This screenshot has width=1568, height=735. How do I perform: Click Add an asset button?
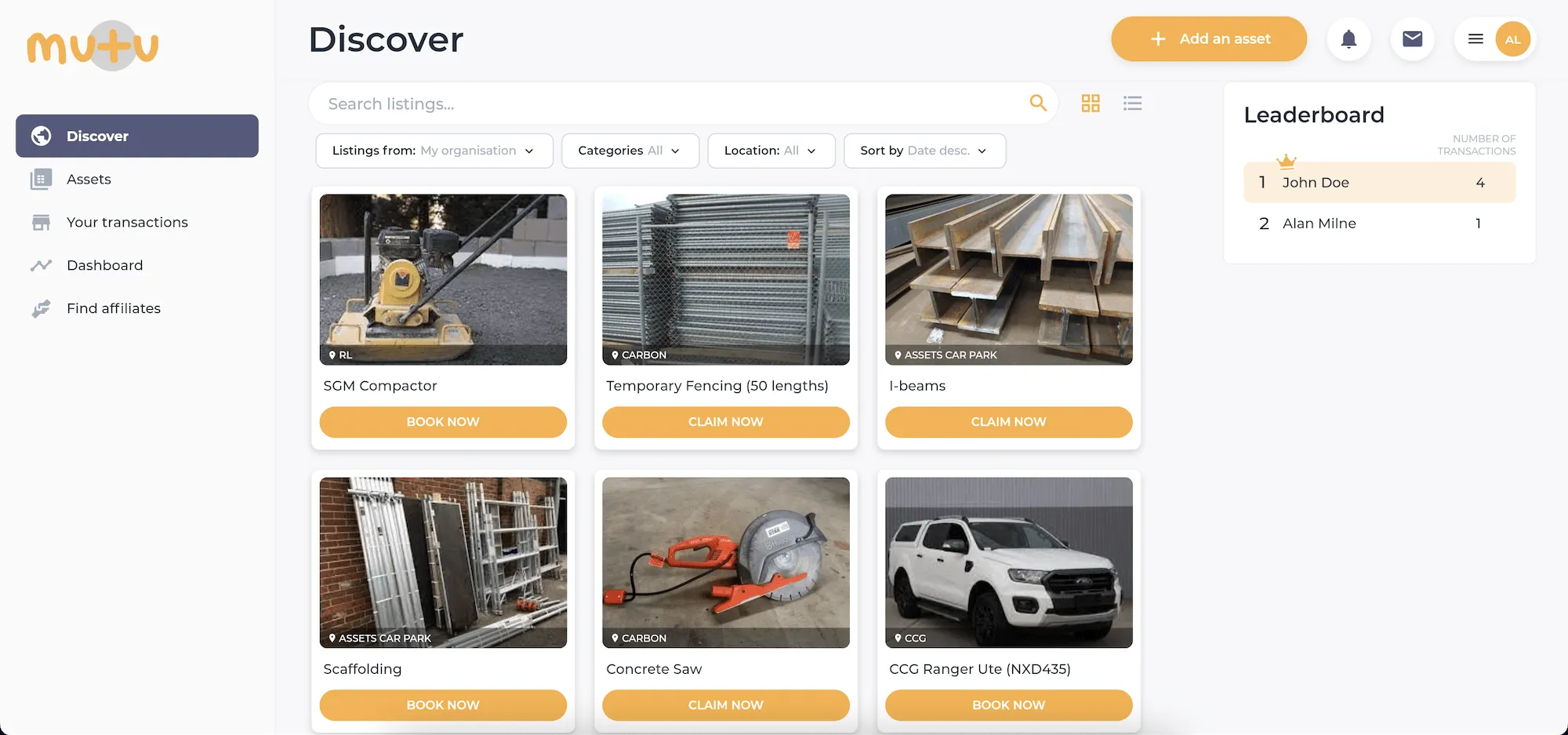[1209, 38]
